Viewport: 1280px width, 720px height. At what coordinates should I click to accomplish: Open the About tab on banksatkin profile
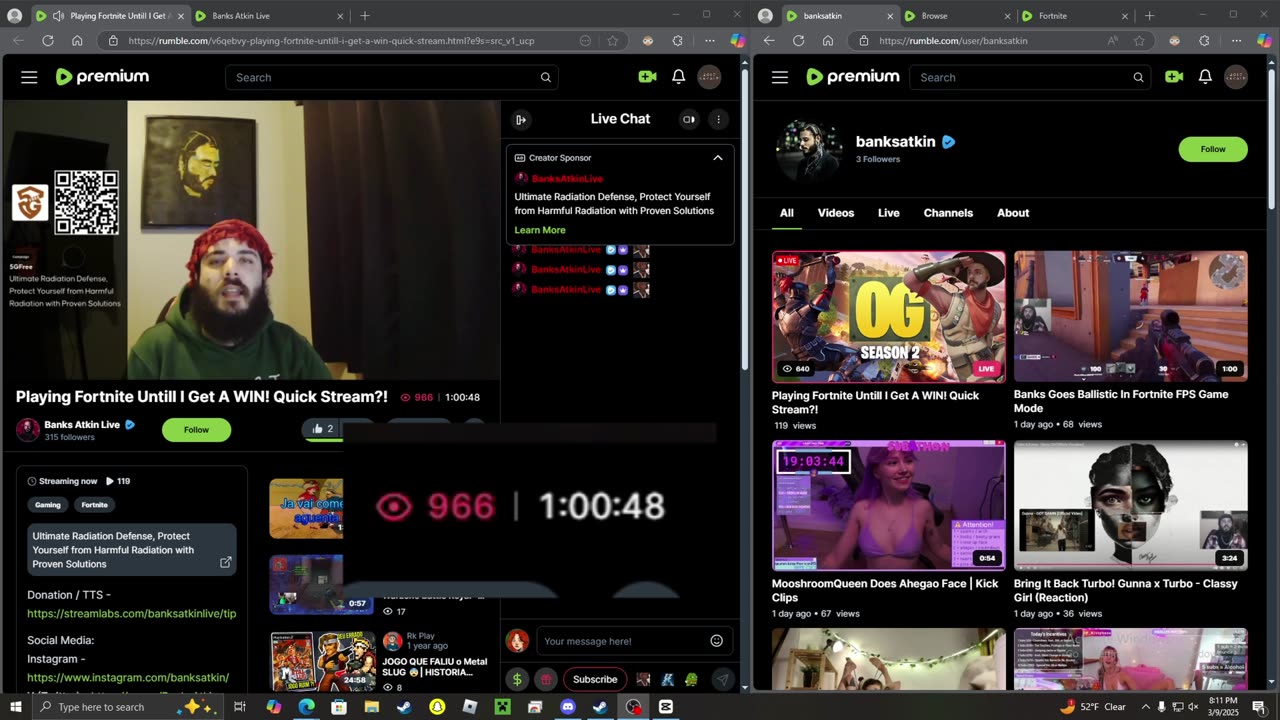coord(1013,213)
